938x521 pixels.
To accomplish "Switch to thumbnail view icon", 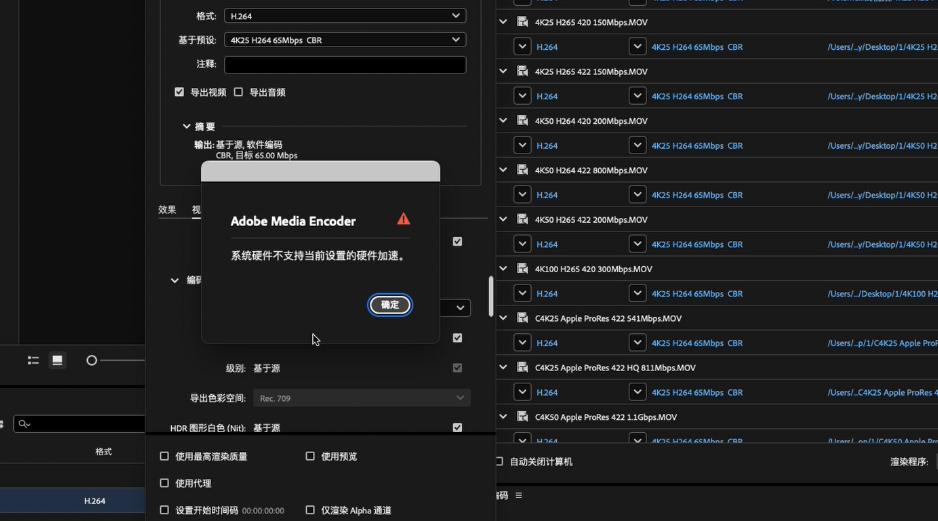I will [x=57, y=360].
